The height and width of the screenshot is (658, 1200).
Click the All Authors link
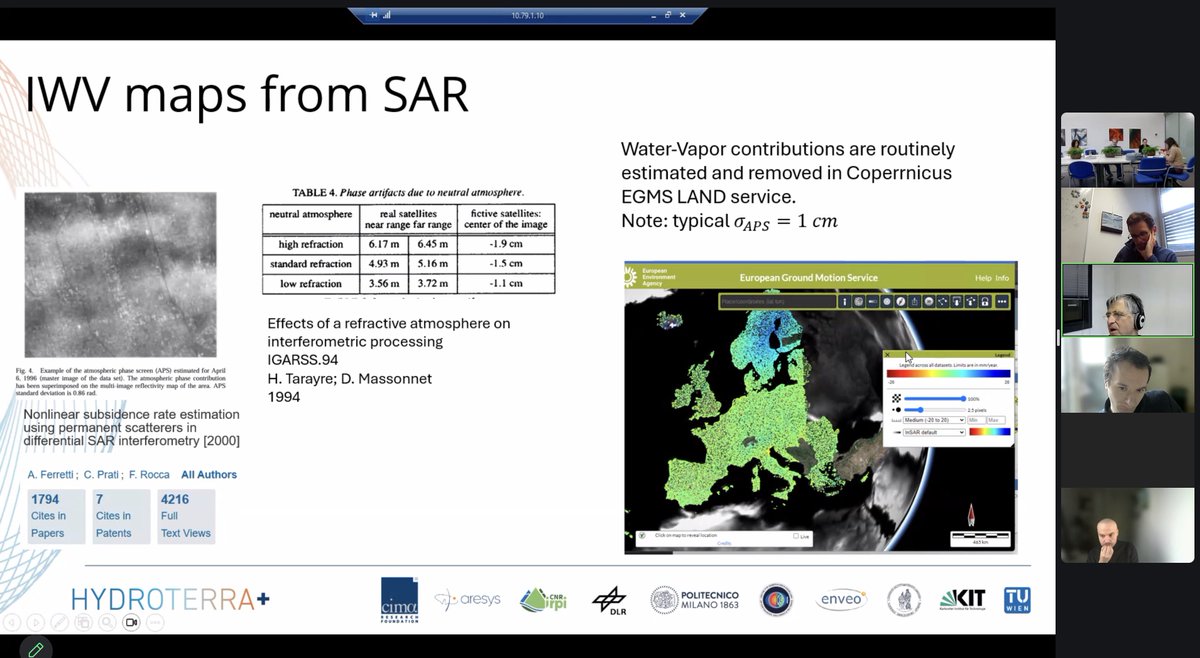pos(209,474)
